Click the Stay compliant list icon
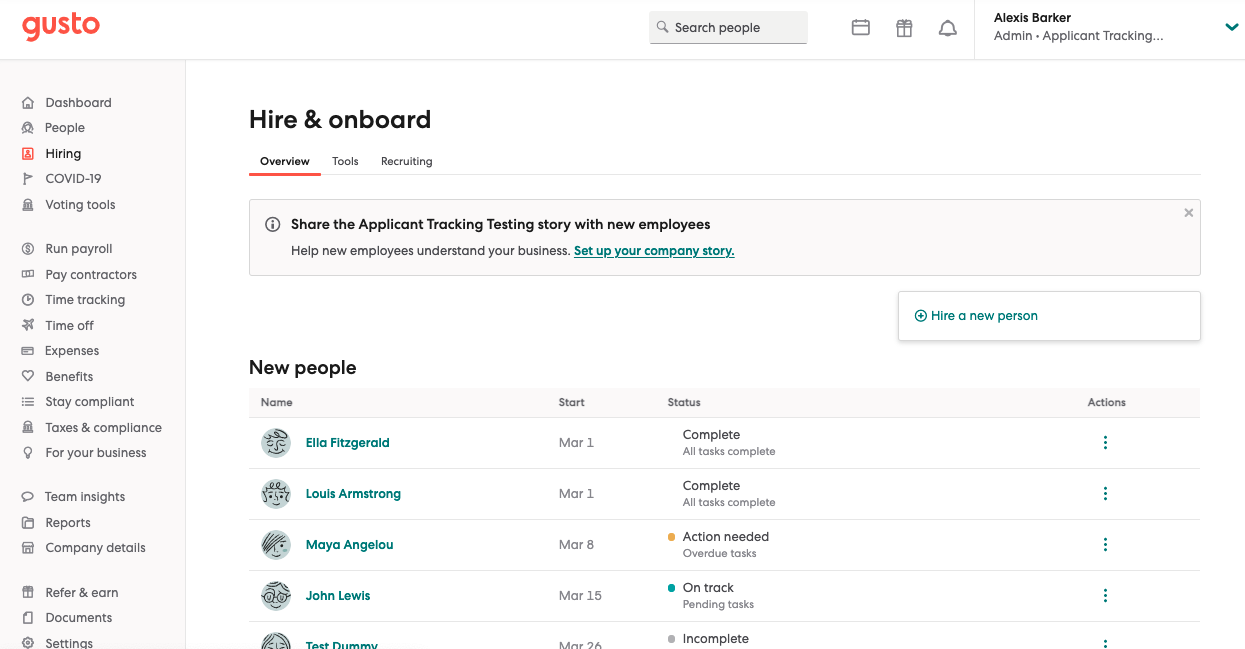The image size is (1245, 649). (28, 402)
